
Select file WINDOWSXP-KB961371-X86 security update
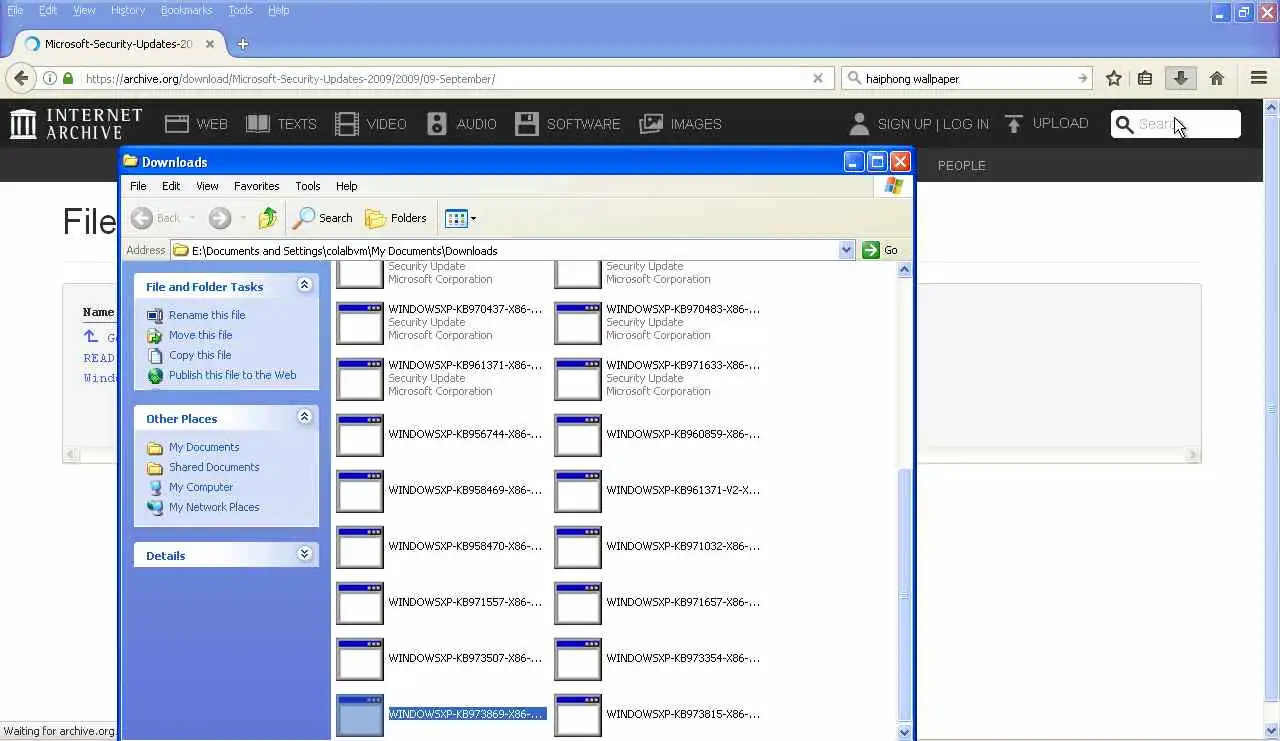click(440, 379)
